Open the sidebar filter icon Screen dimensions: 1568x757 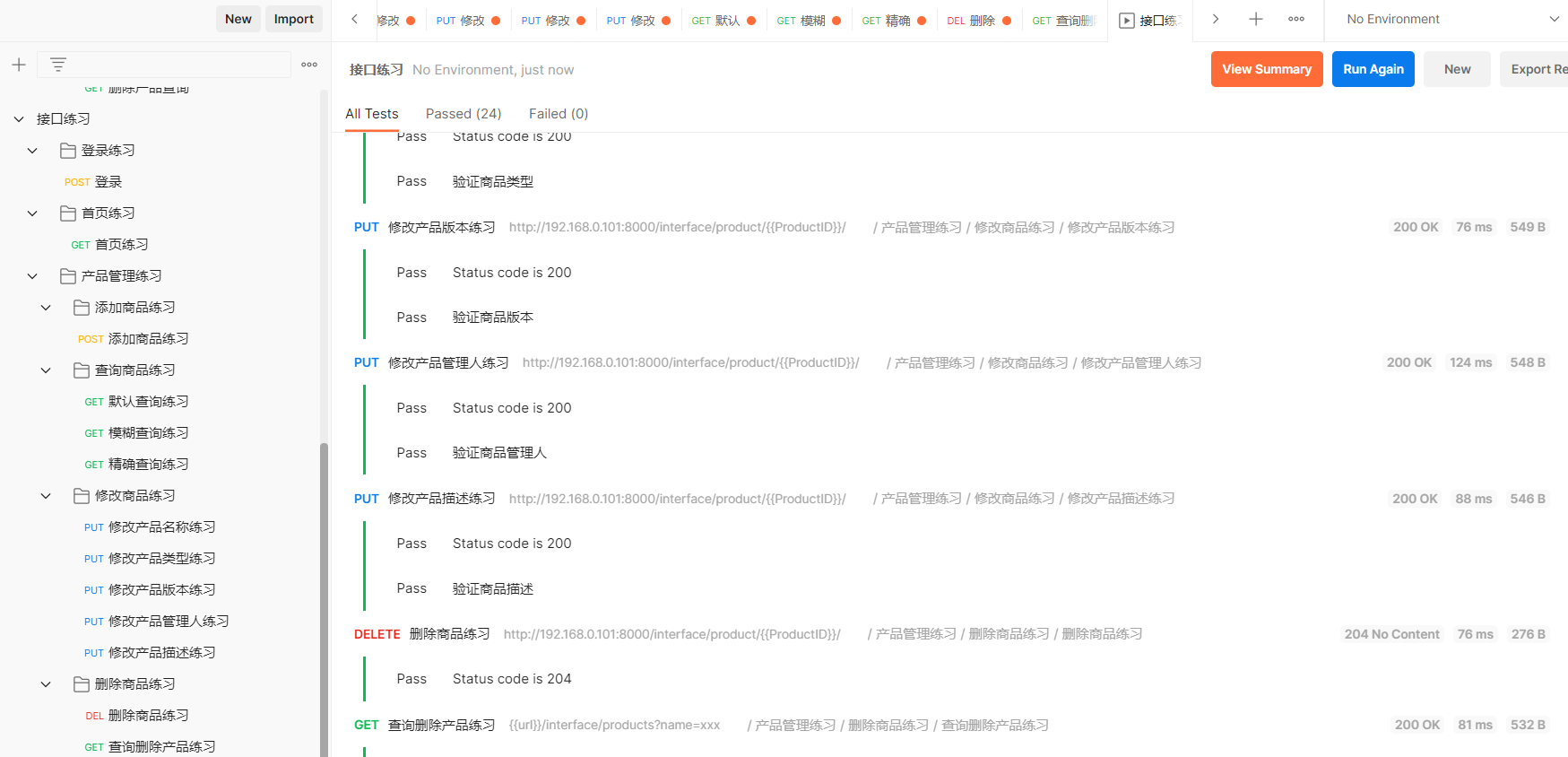(x=58, y=65)
